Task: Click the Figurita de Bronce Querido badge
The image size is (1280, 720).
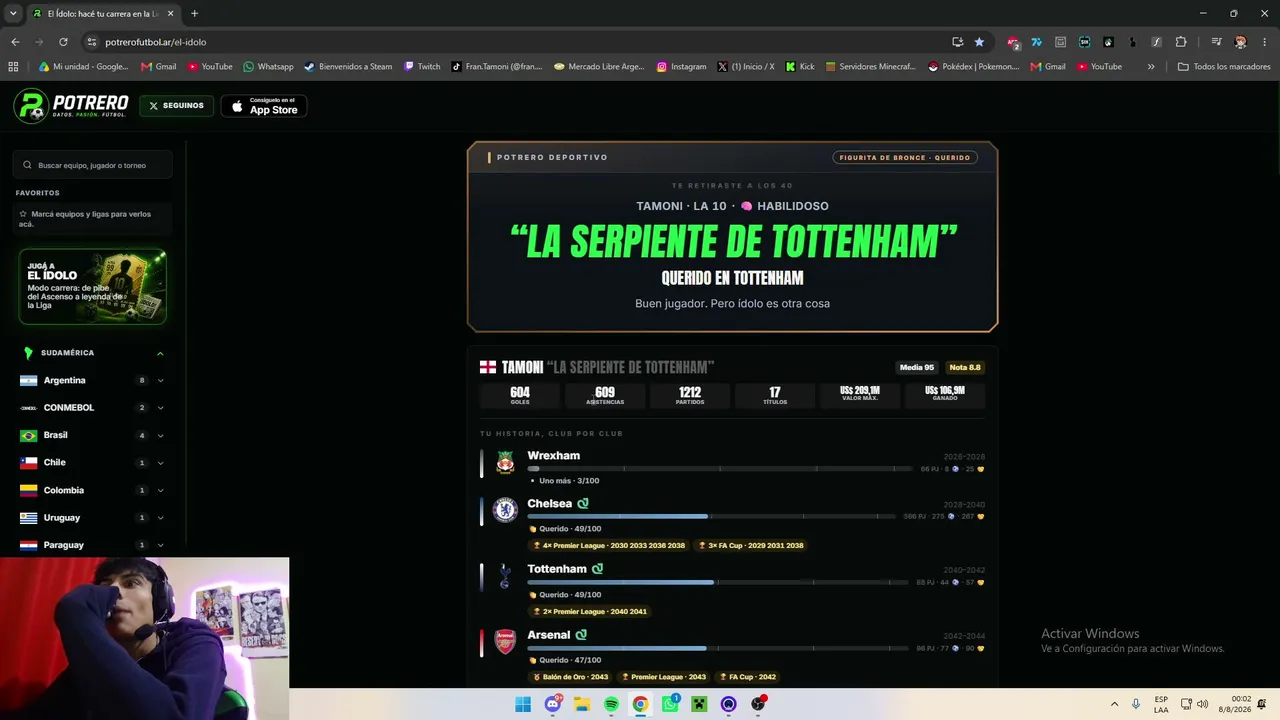Action: coord(905,157)
